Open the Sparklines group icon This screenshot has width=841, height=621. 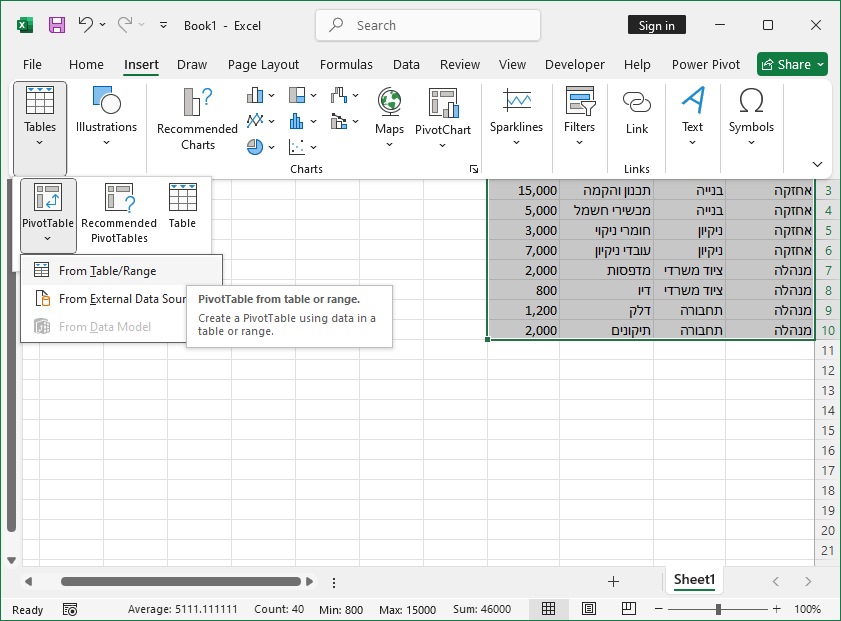coord(516,103)
